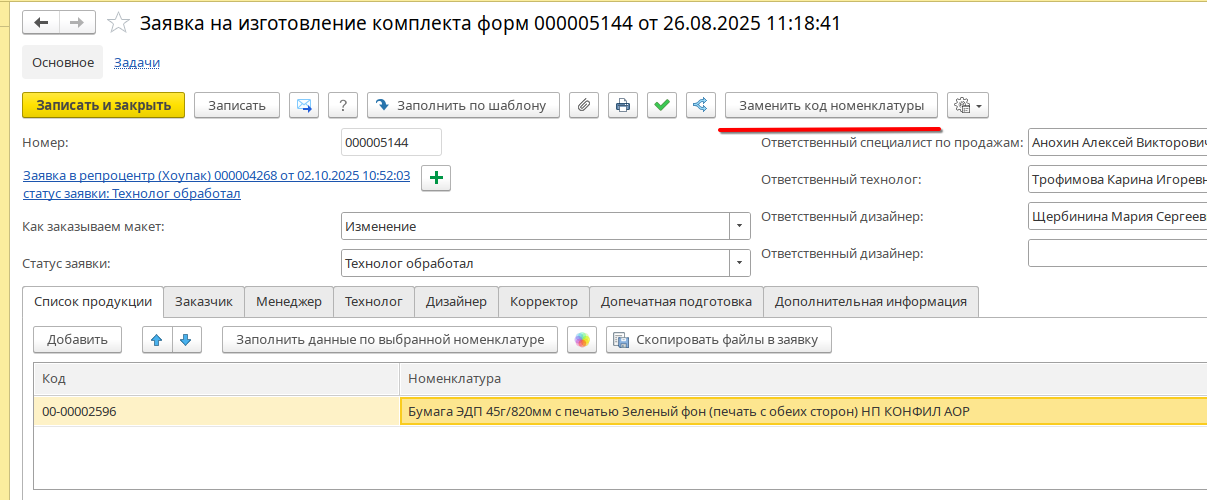The height and width of the screenshot is (500, 1207).
Task: Open the 'Заявка в репроцентр (Хоупак)' link
Action: coord(216,175)
